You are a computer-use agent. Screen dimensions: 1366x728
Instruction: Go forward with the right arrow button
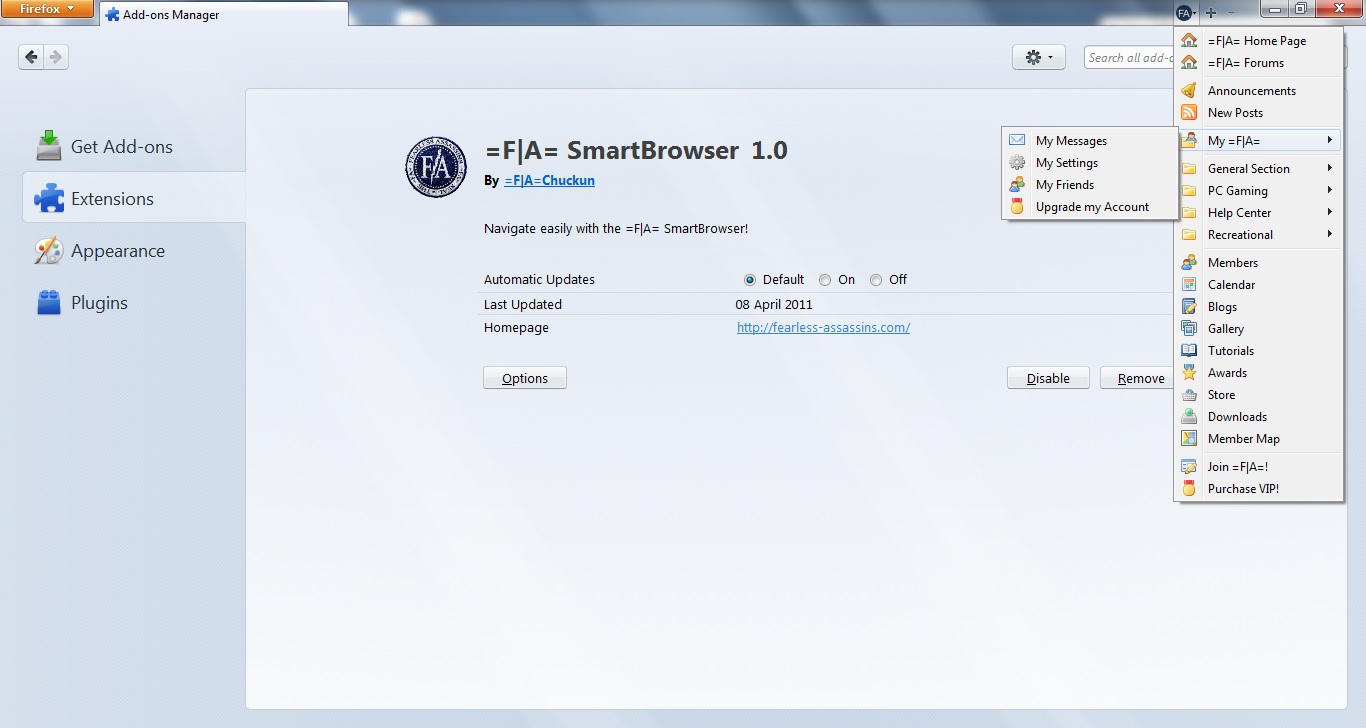coord(56,57)
